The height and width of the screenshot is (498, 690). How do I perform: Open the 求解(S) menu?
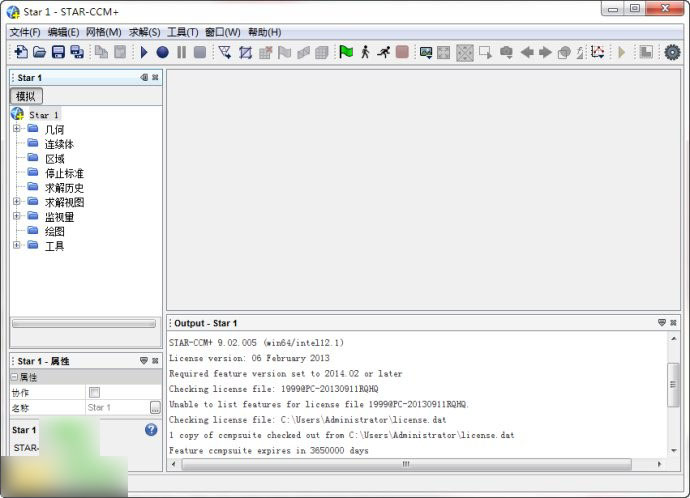144,32
